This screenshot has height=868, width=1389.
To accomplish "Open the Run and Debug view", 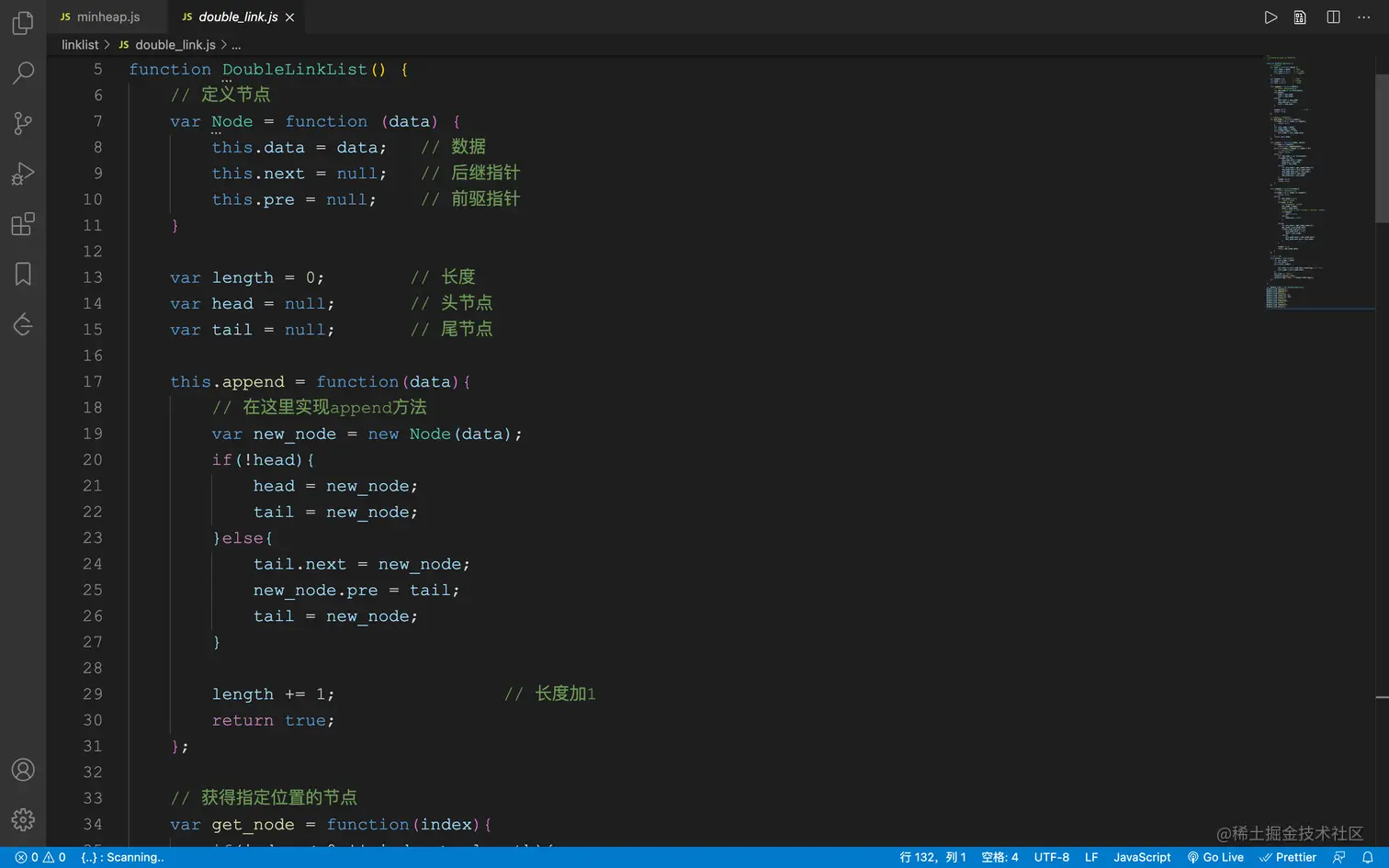I will (23, 174).
